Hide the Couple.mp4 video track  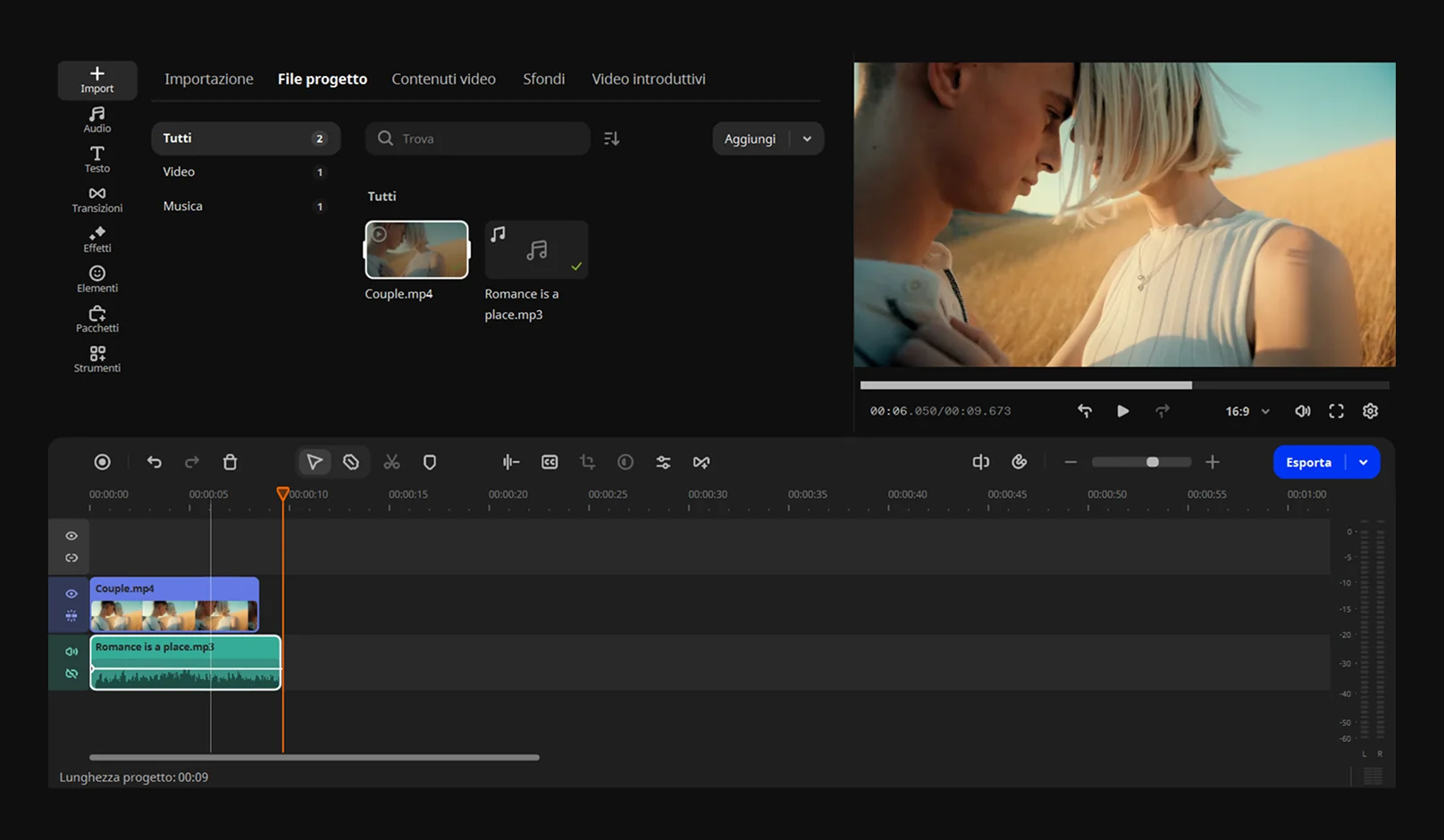71,593
